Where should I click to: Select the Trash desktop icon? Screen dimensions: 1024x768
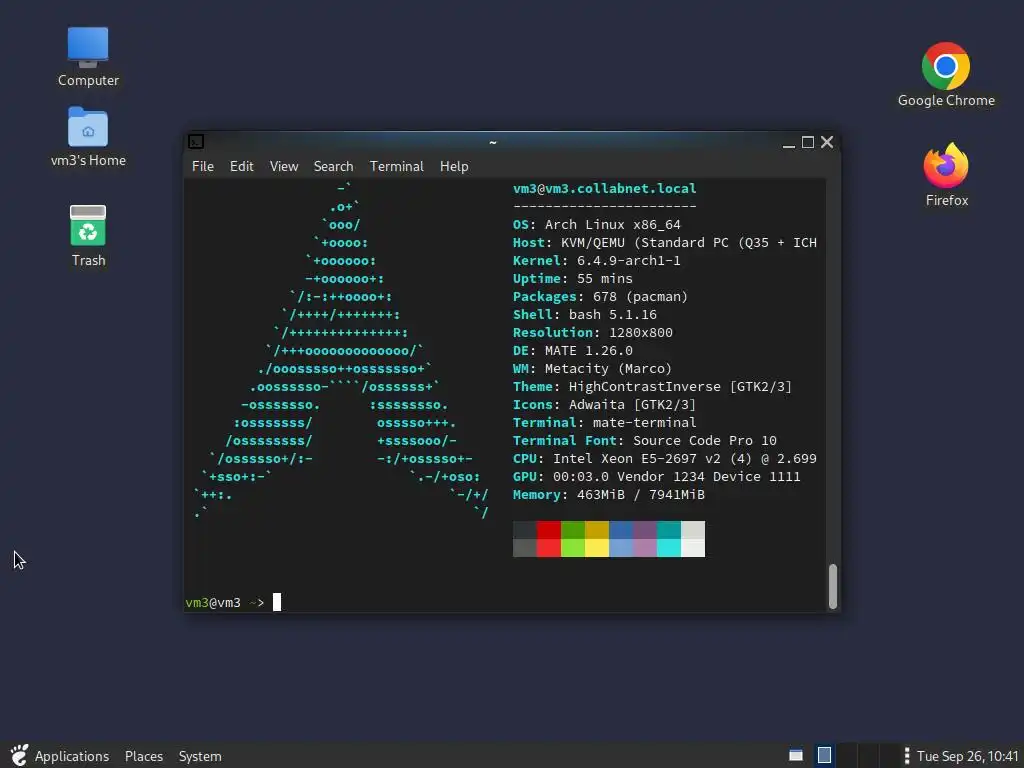coord(88,235)
